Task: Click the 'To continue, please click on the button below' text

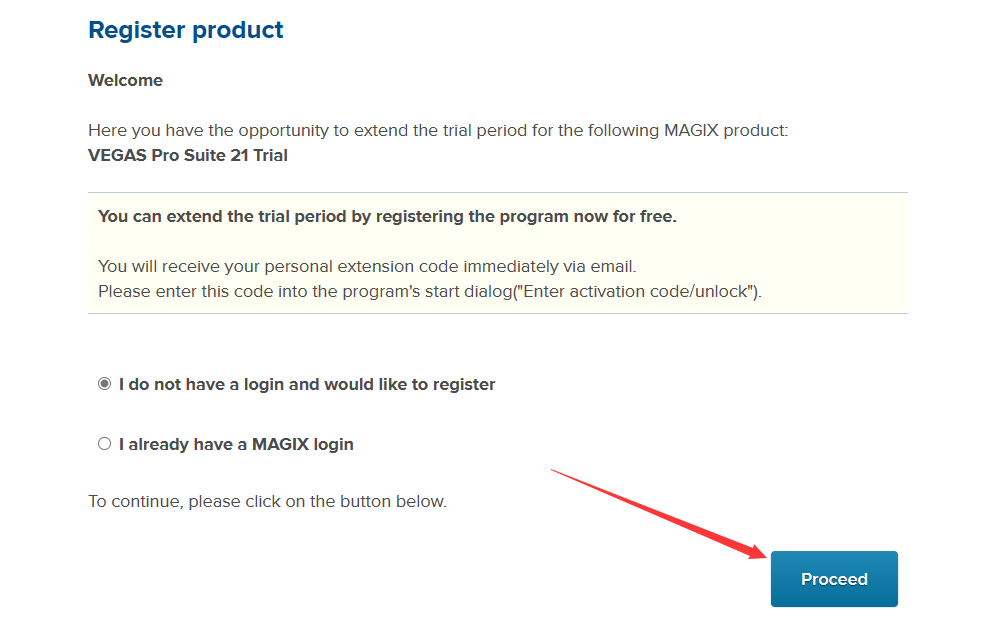Action: pos(267,501)
